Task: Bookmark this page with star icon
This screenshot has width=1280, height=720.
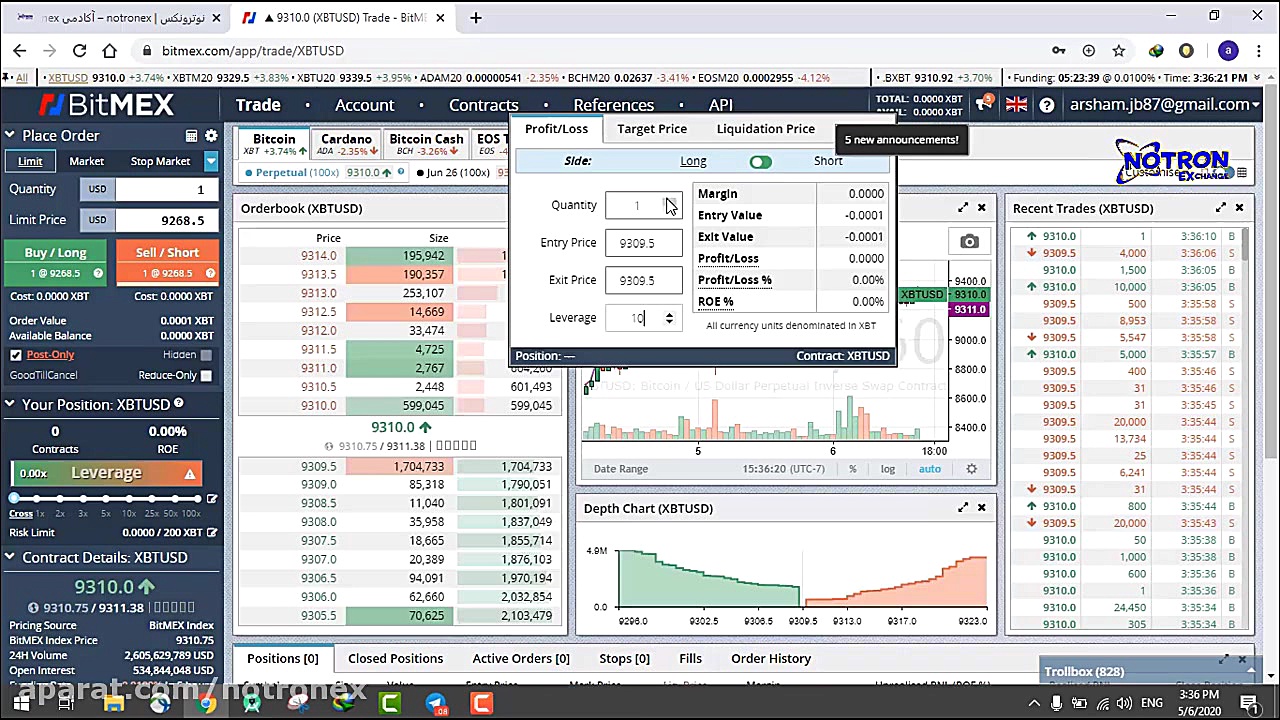Action: tap(1119, 50)
